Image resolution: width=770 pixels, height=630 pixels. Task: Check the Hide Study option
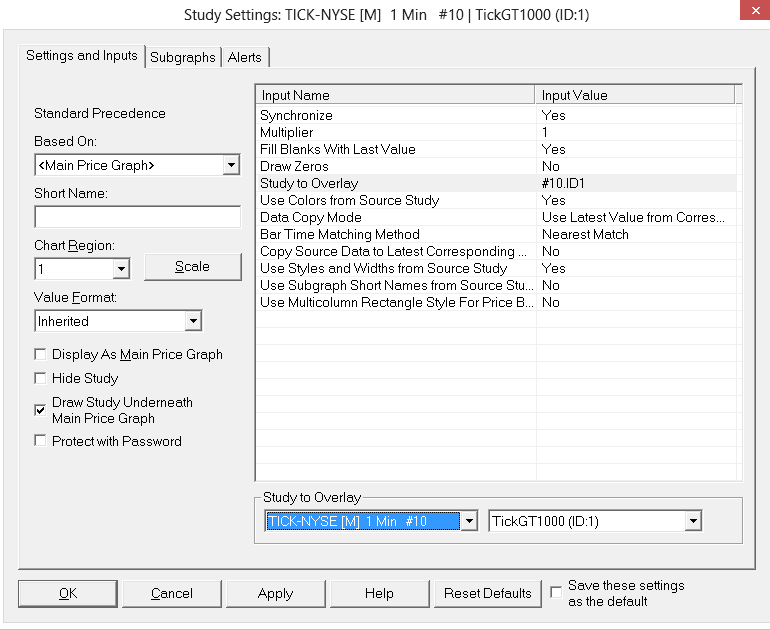[41, 378]
